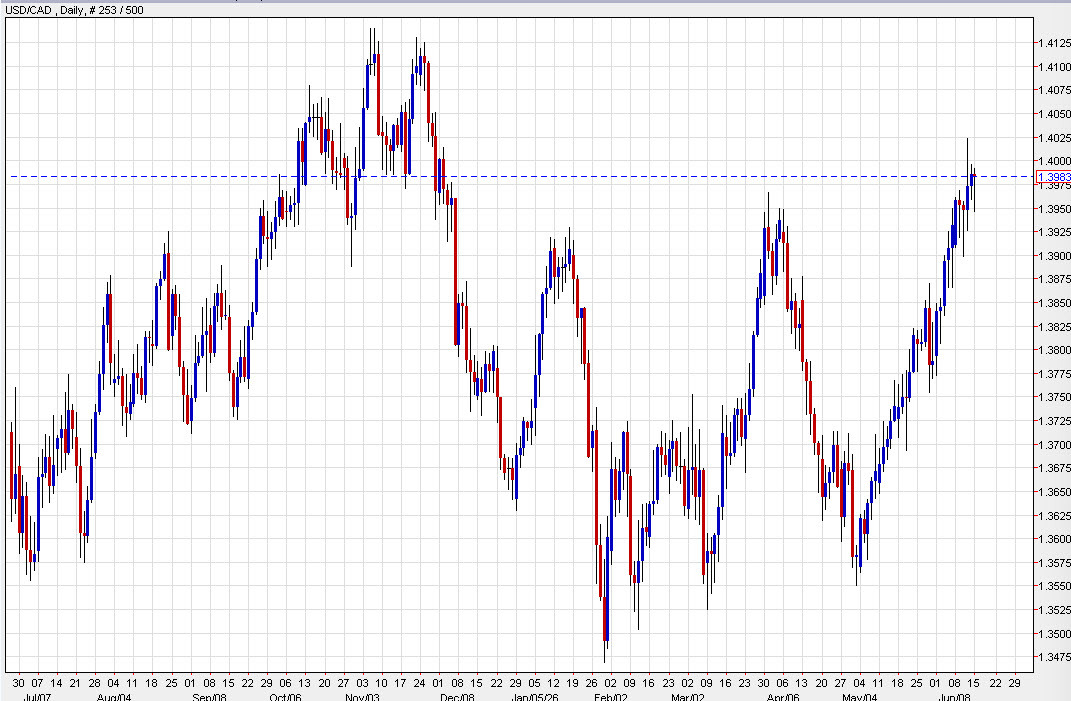
Task: Select the 1.3700 price level
Action: (1054, 445)
